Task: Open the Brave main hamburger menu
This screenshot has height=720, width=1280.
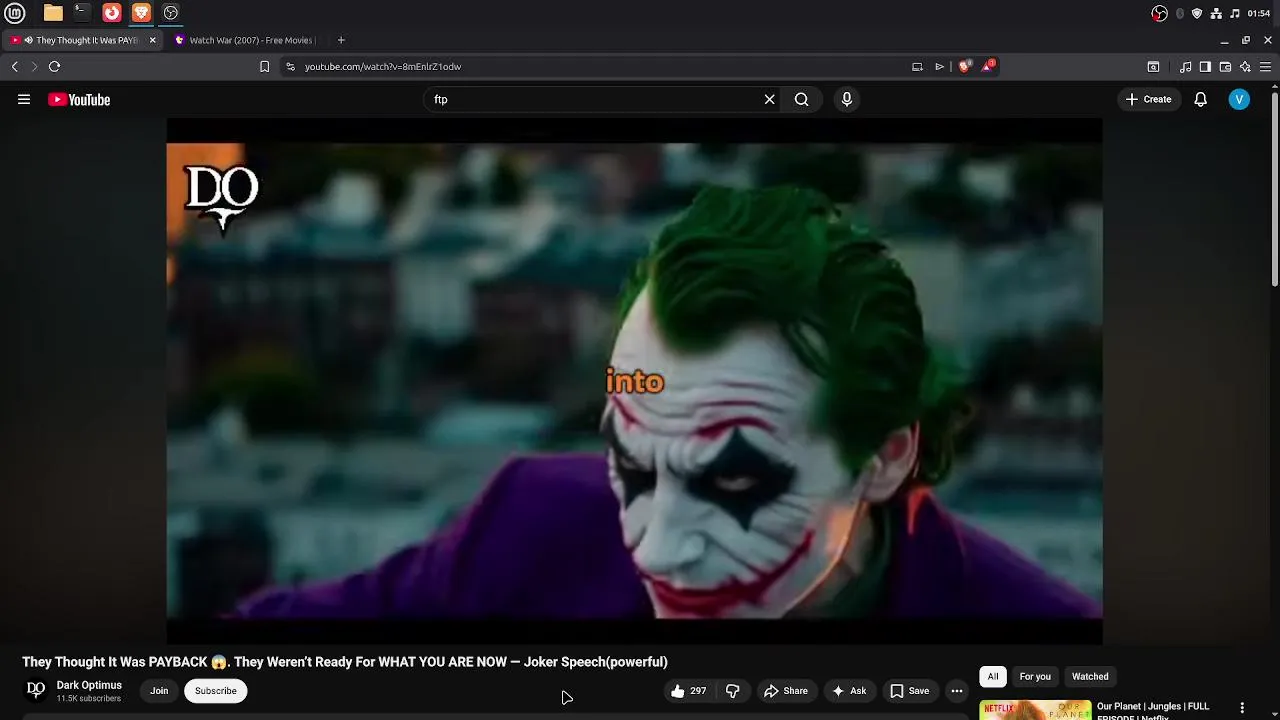Action: tap(1265, 67)
